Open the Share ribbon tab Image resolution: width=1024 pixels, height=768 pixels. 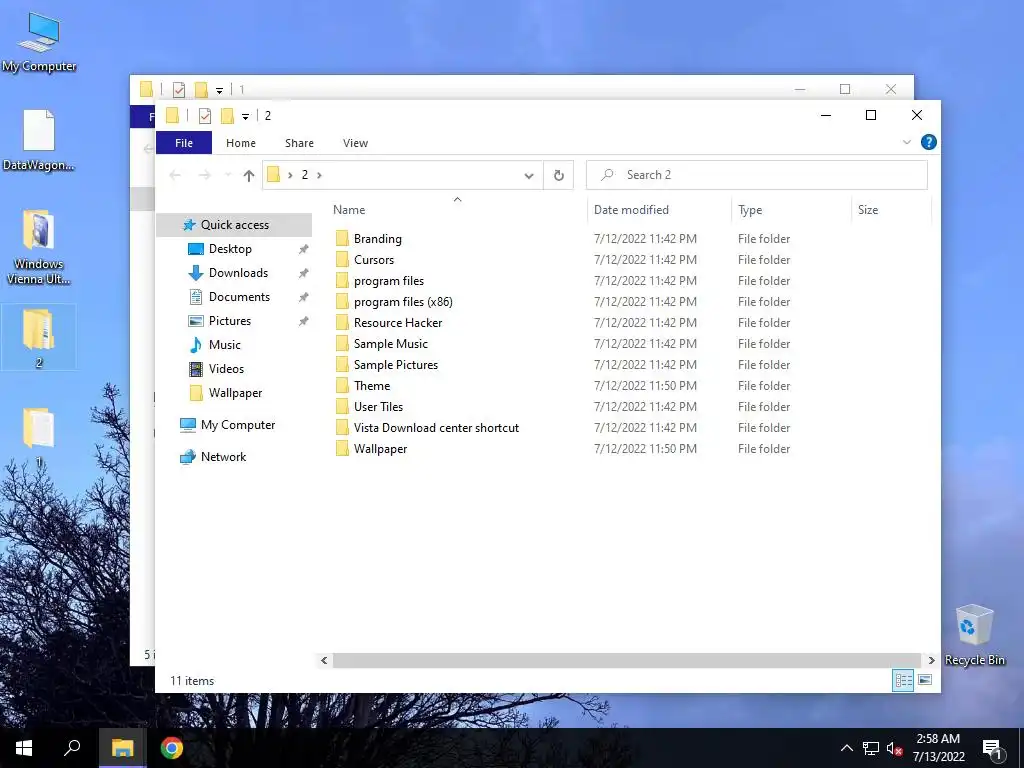point(299,142)
